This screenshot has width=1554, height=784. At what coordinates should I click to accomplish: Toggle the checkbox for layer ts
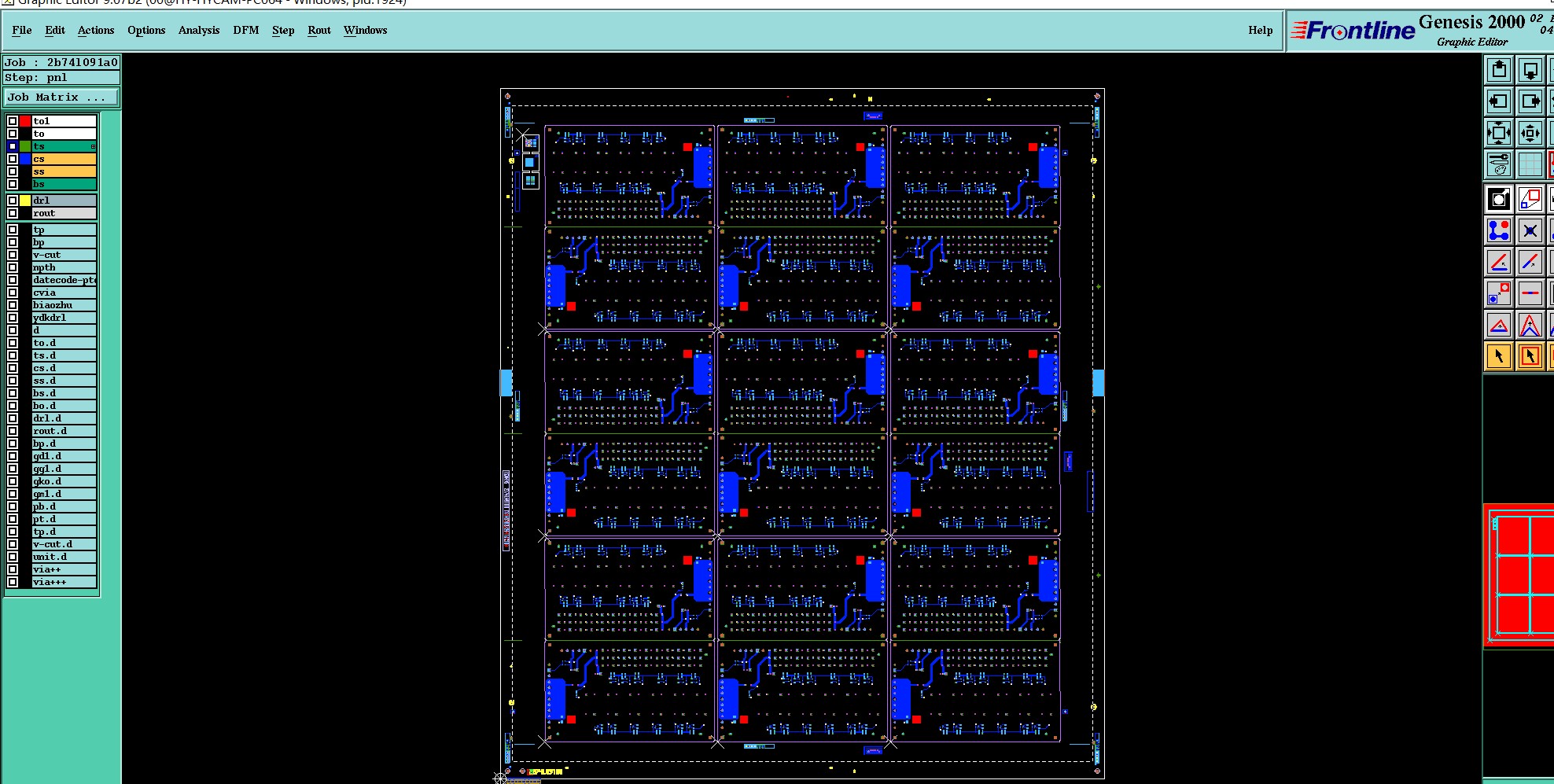pos(13,146)
